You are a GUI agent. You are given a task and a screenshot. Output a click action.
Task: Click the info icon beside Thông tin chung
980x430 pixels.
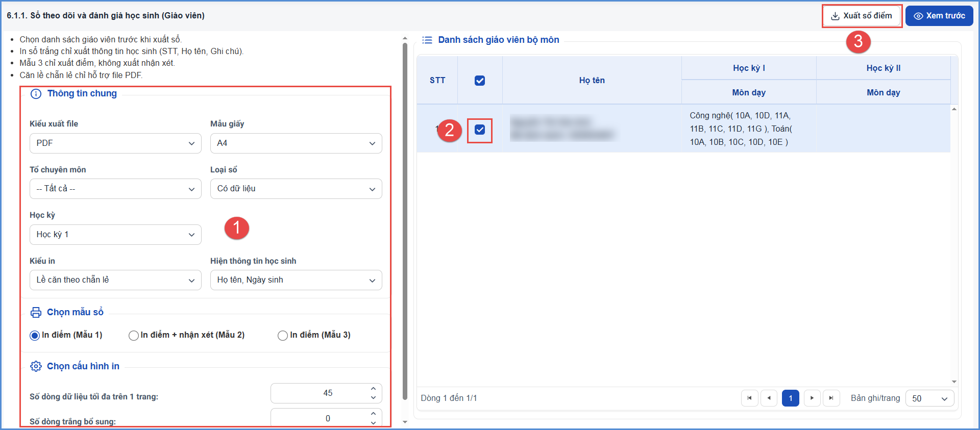(x=36, y=94)
